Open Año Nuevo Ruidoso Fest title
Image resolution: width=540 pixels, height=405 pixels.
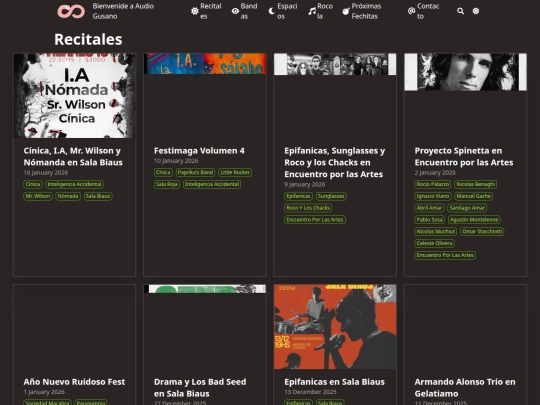pos(74,382)
